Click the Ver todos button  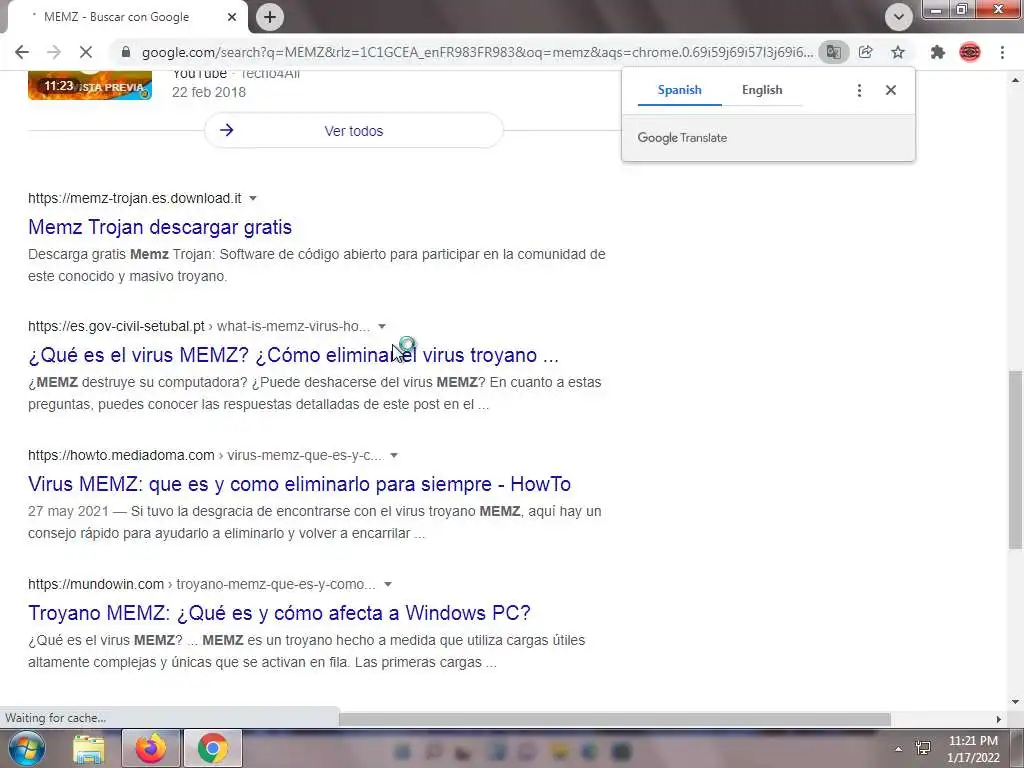[x=354, y=131]
